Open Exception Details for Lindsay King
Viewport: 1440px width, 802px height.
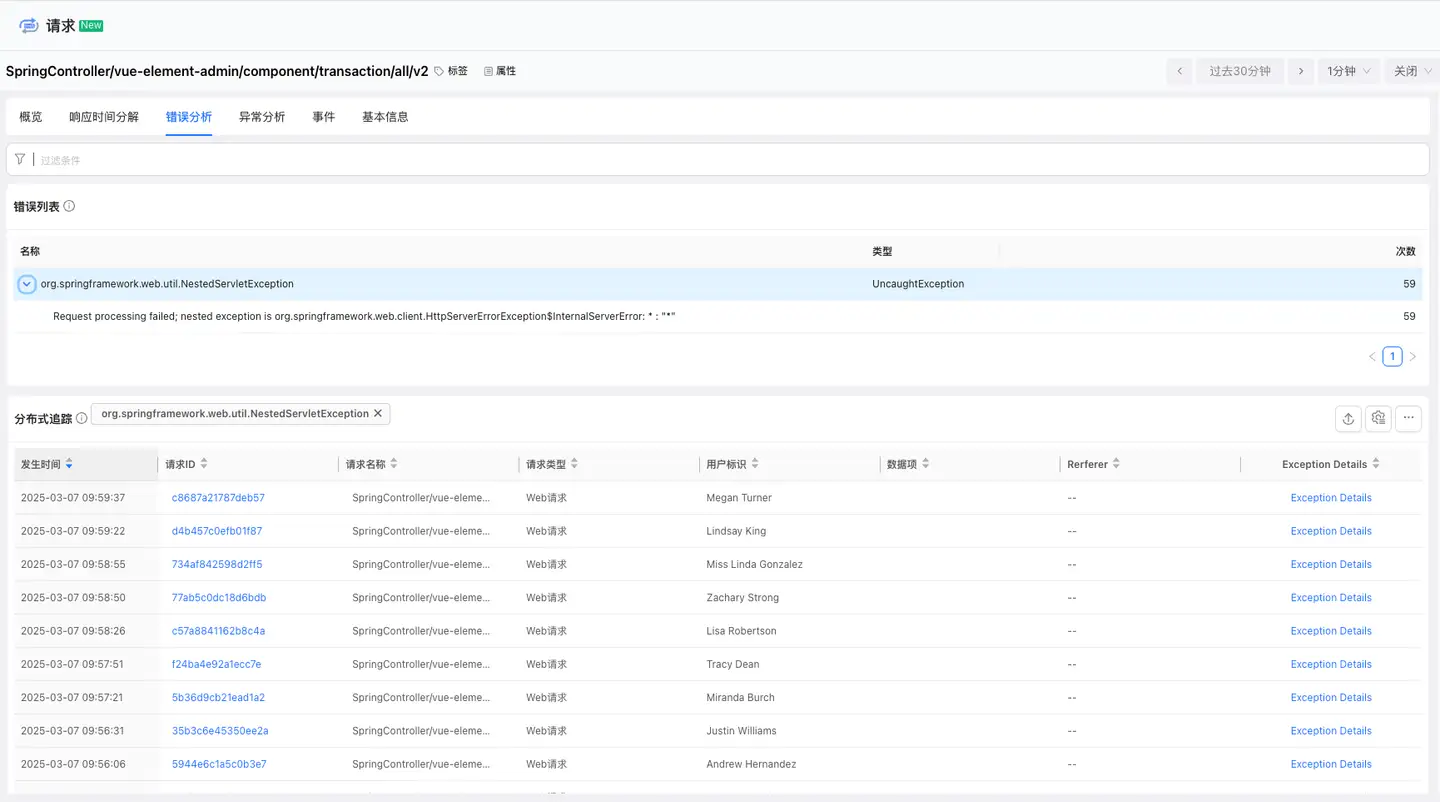point(1330,531)
